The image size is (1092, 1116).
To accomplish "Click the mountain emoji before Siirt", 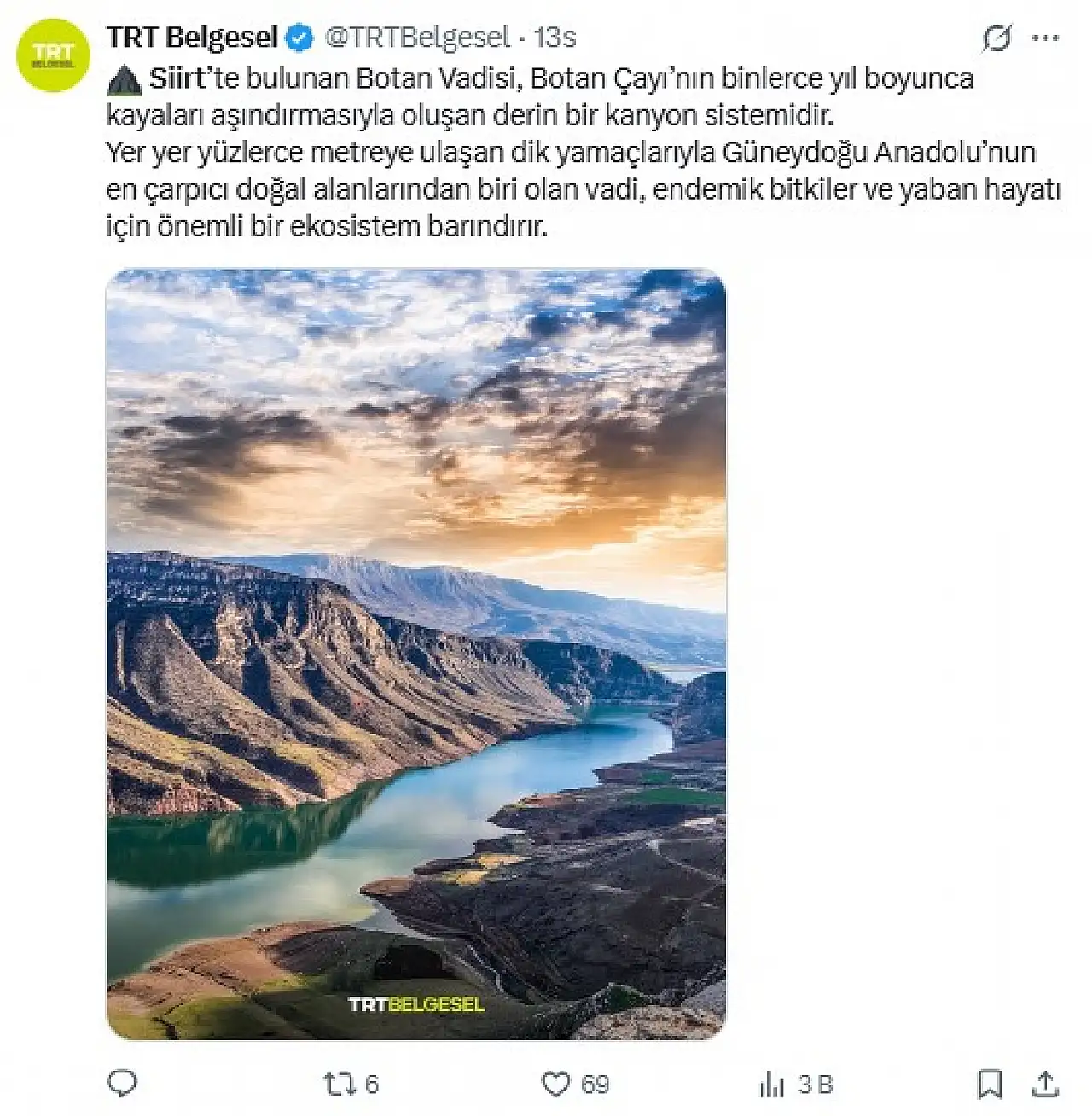I will coord(125,79).
